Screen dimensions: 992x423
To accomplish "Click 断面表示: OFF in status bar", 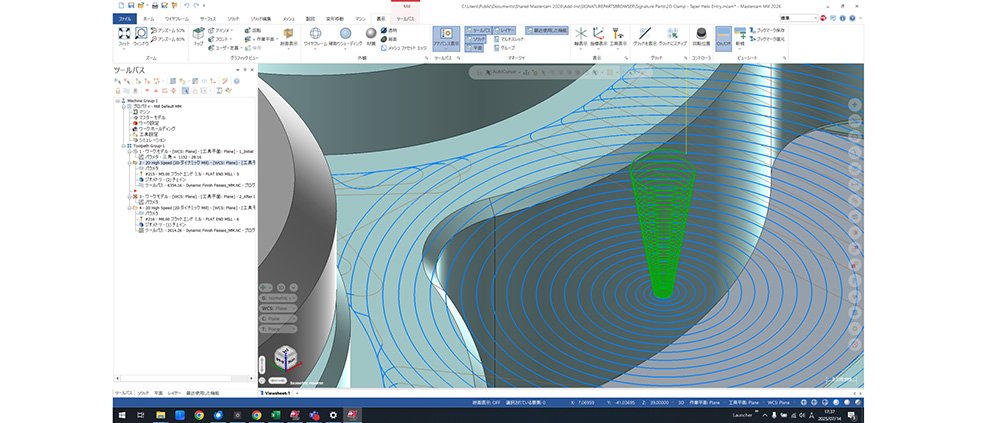I will (x=487, y=402).
